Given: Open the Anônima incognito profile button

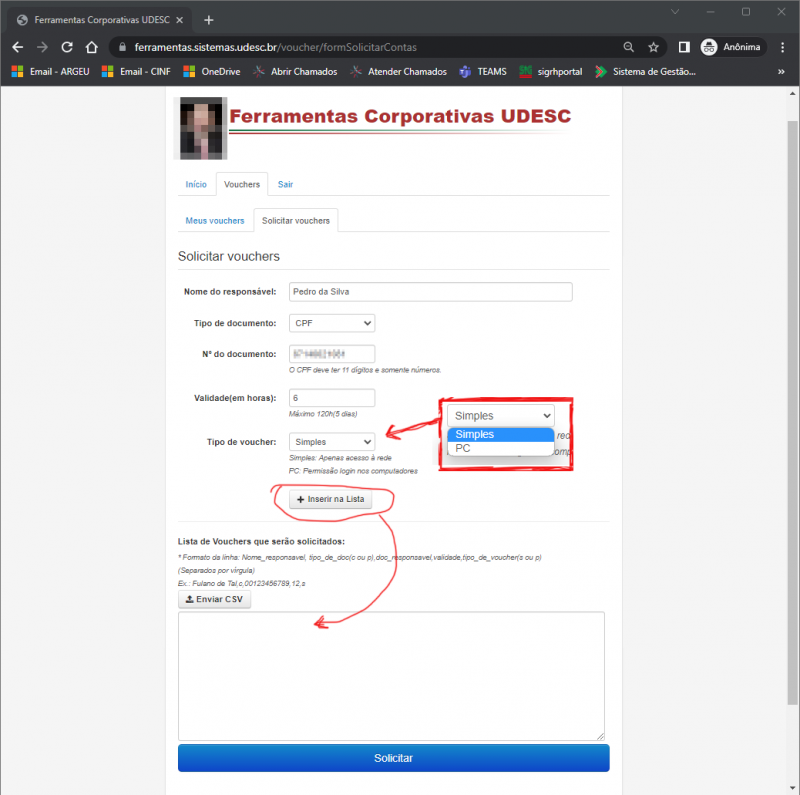Looking at the screenshot, I should click(731, 47).
